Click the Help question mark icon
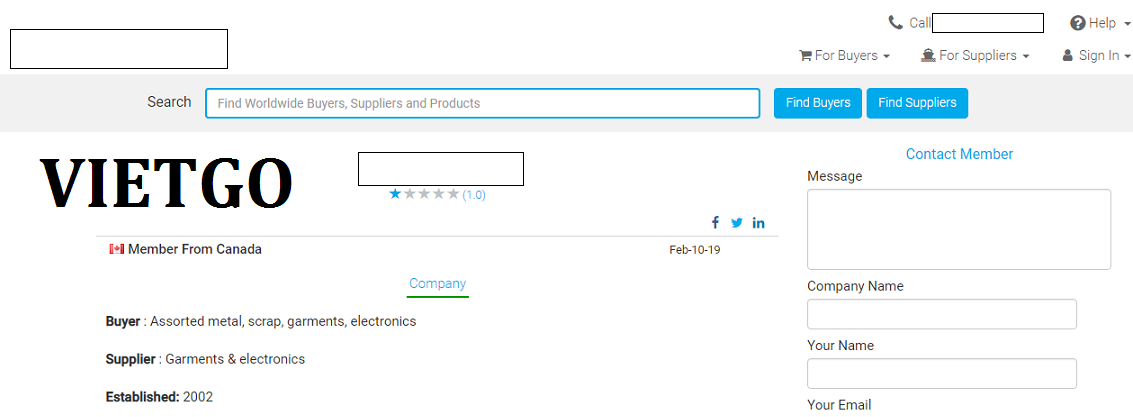The width and height of the screenshot is (1133, 417). click(x=1077, y=23)
